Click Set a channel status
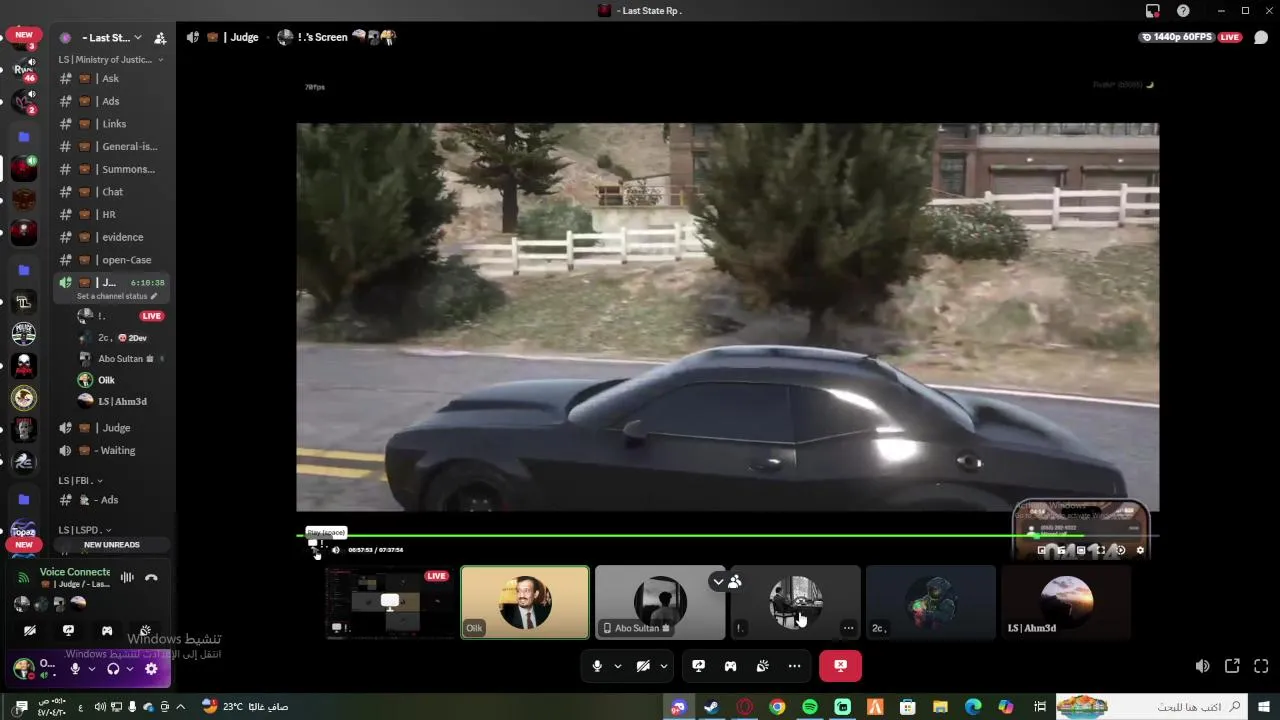Screen dimensions: 1280x720 [117, 296]
